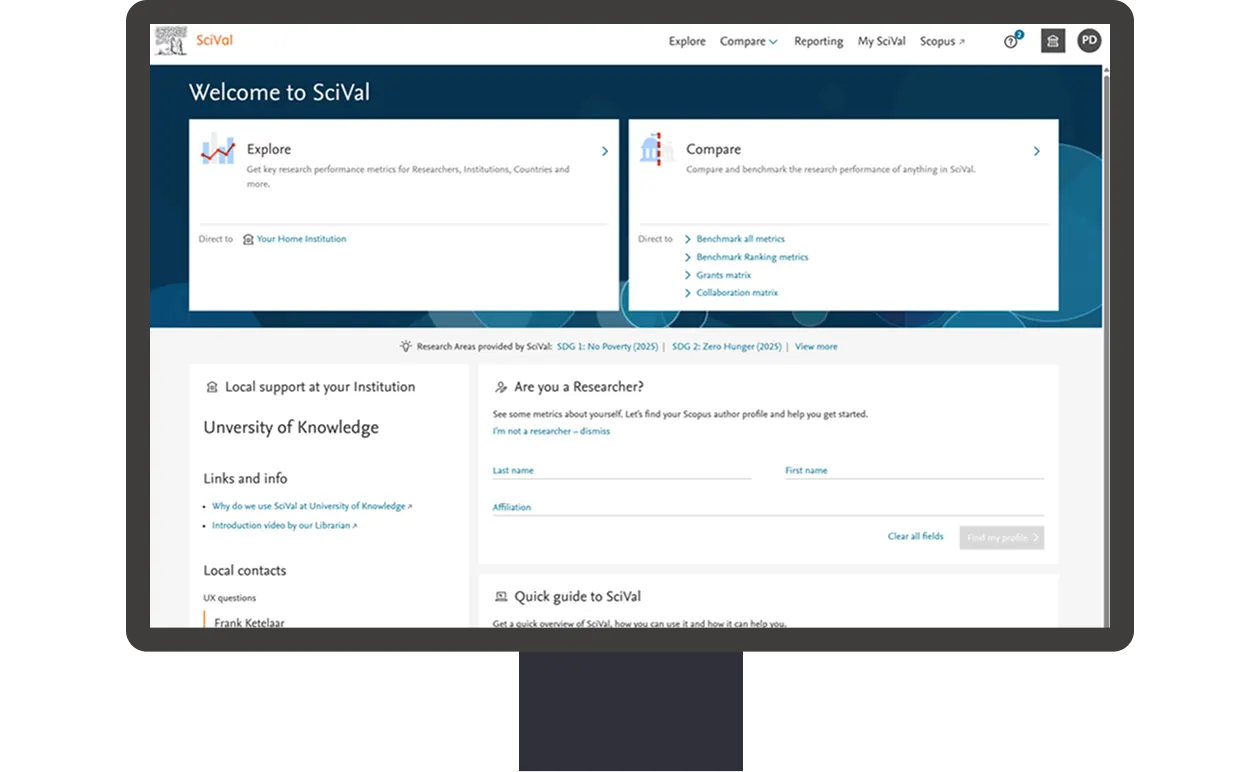Expand the Benchmark all metrics link

[x=740, y=239]
